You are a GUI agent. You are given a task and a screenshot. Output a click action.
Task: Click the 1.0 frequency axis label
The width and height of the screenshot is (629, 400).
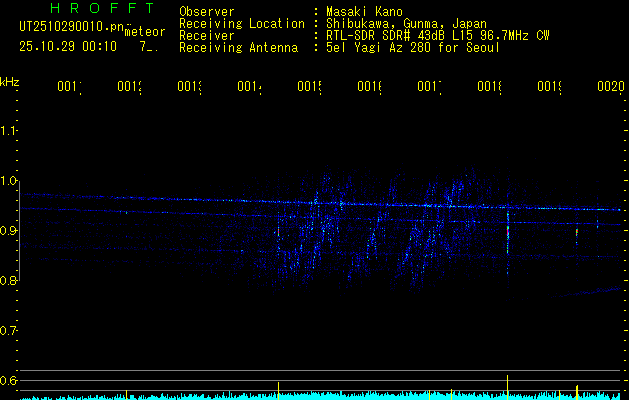pyautogui.click(x=10, y=180)
